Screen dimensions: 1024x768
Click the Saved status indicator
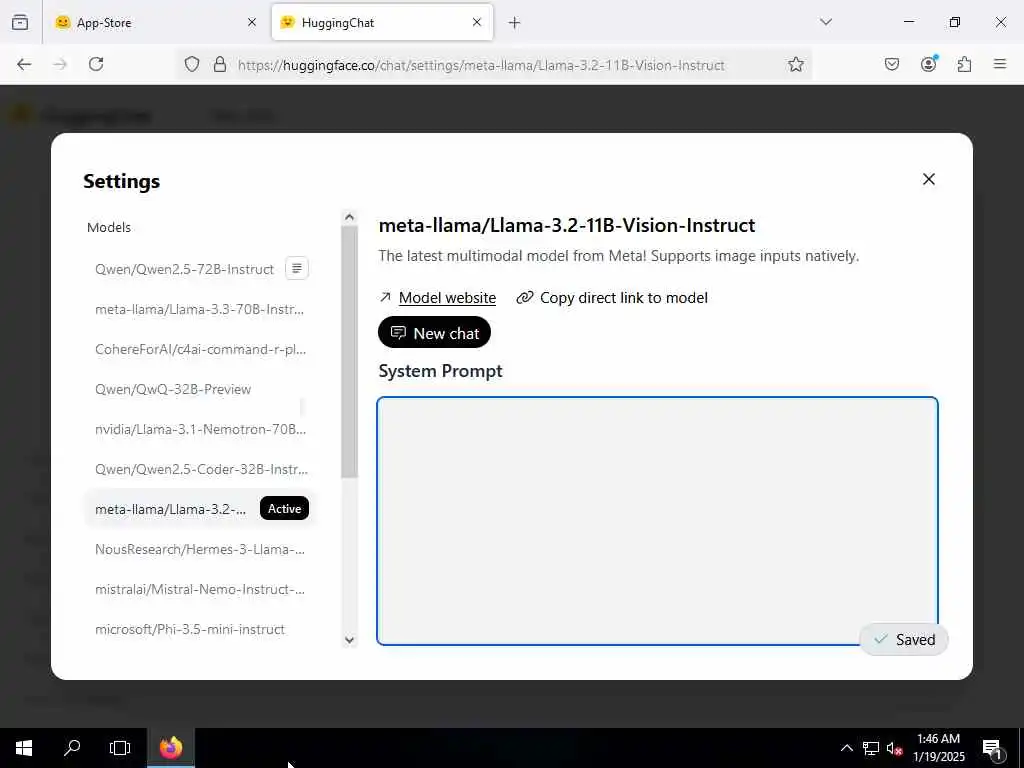(x=904, y=639)
